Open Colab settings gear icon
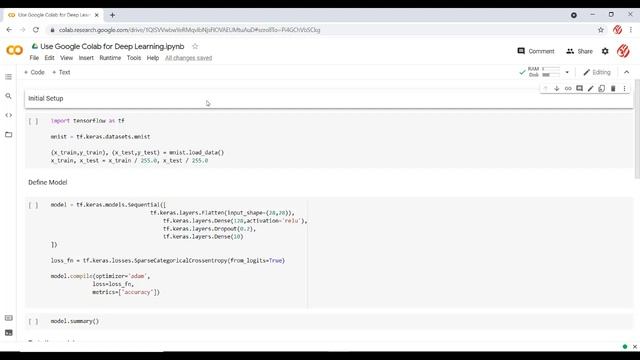 pos(605,51)
